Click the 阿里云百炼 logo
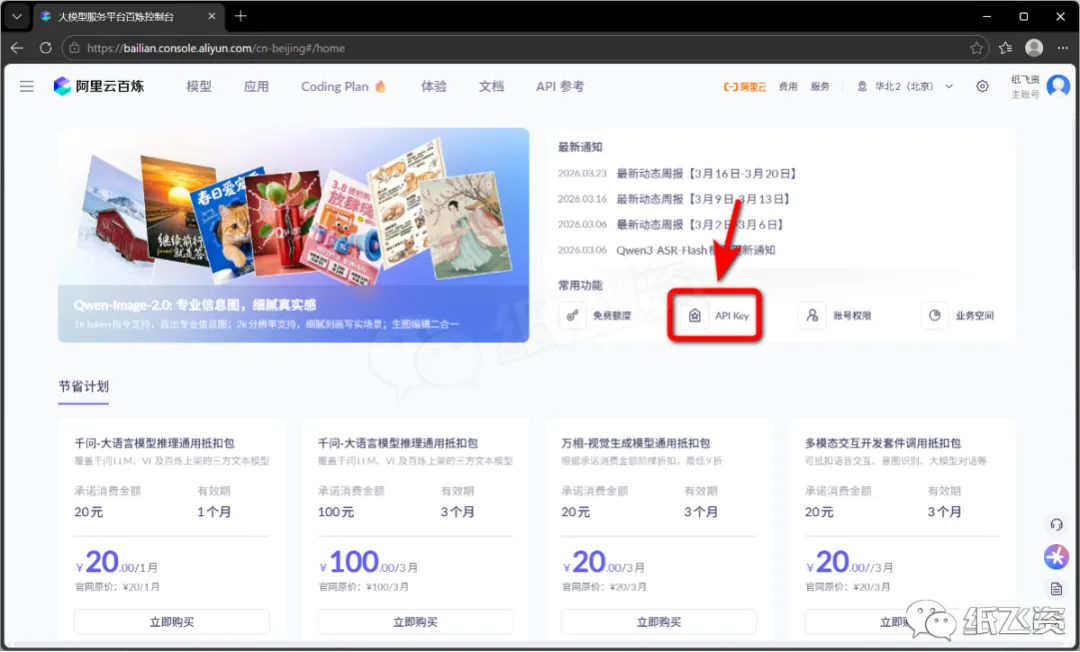The width and height of the screenshot is (1080, 652). (x=99, y=86)
